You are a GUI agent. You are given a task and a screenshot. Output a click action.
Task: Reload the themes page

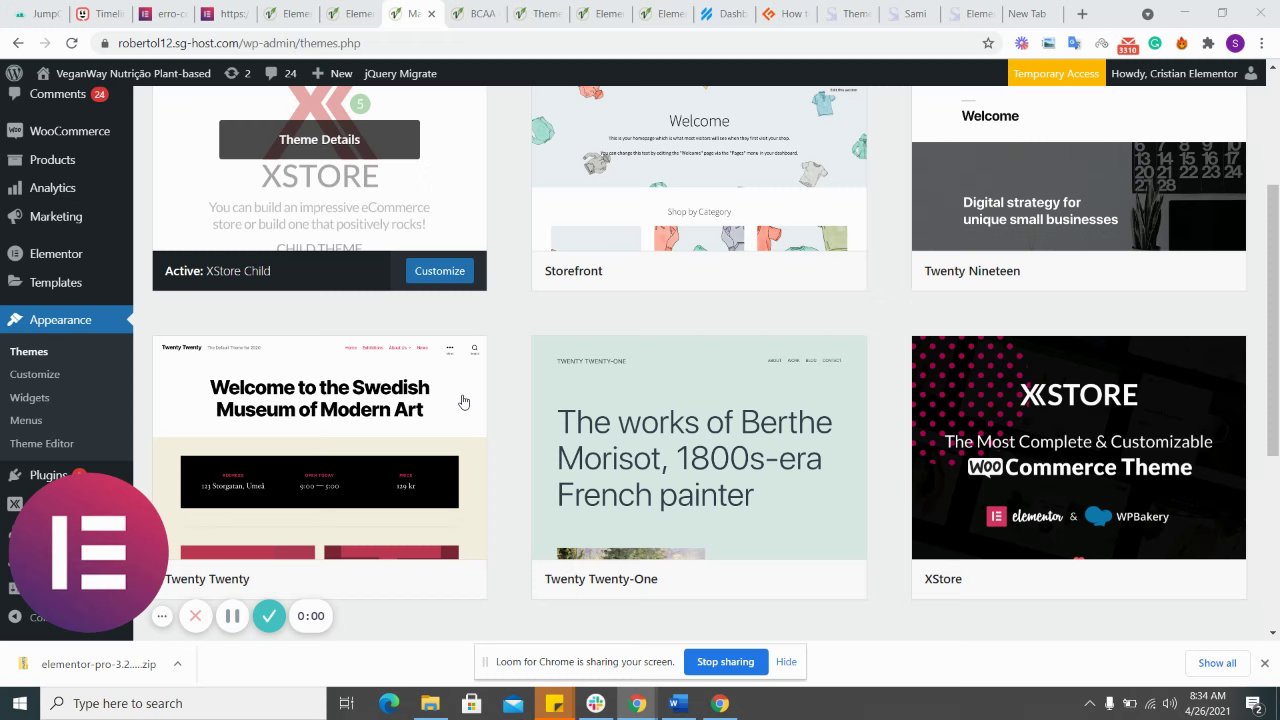[x=72, y=43]
